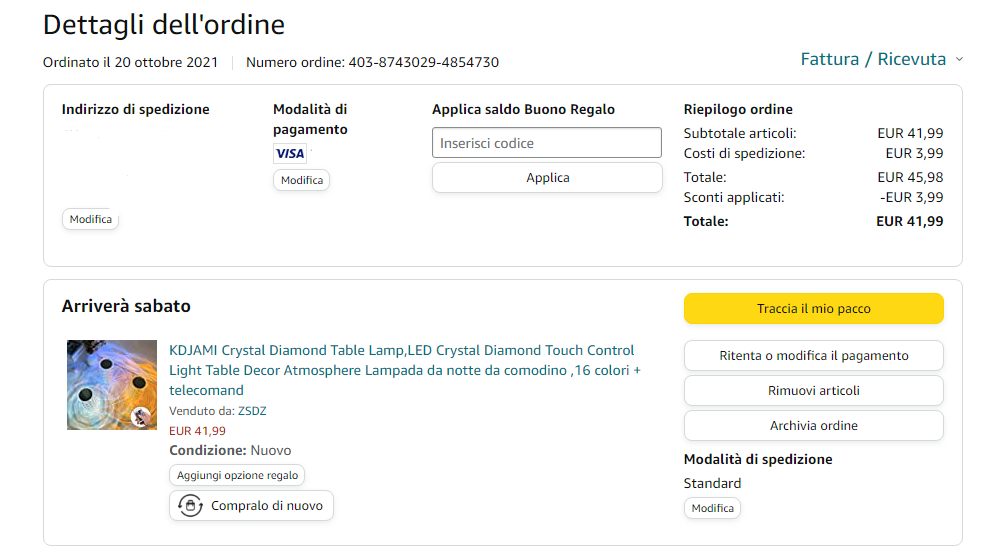Click the Compralo di nuovo circular arrows icon

[189, 506]
